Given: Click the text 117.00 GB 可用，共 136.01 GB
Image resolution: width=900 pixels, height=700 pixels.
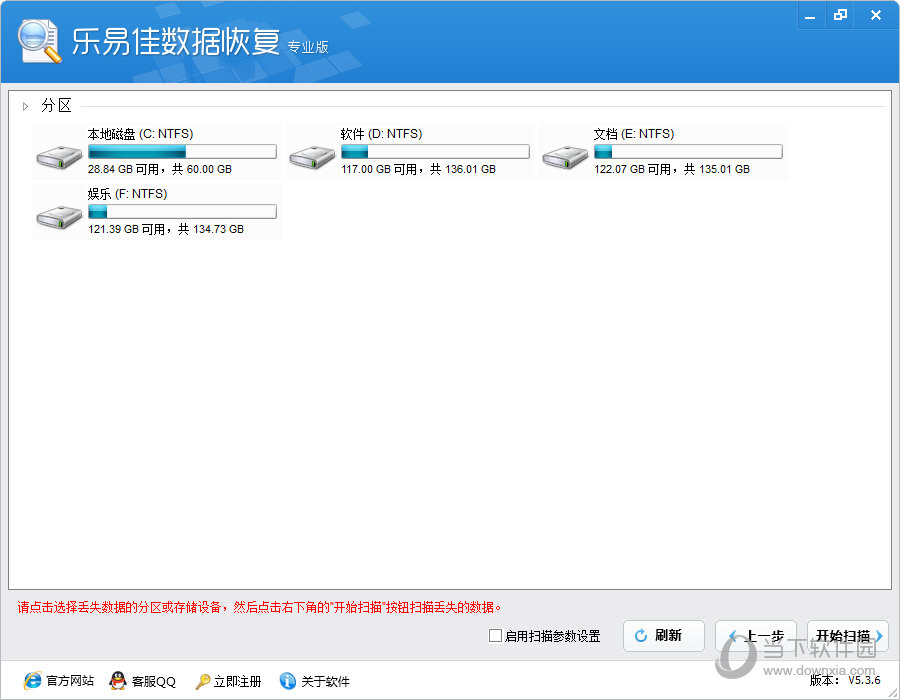Looking at the screenshot, I should [418, 169].
